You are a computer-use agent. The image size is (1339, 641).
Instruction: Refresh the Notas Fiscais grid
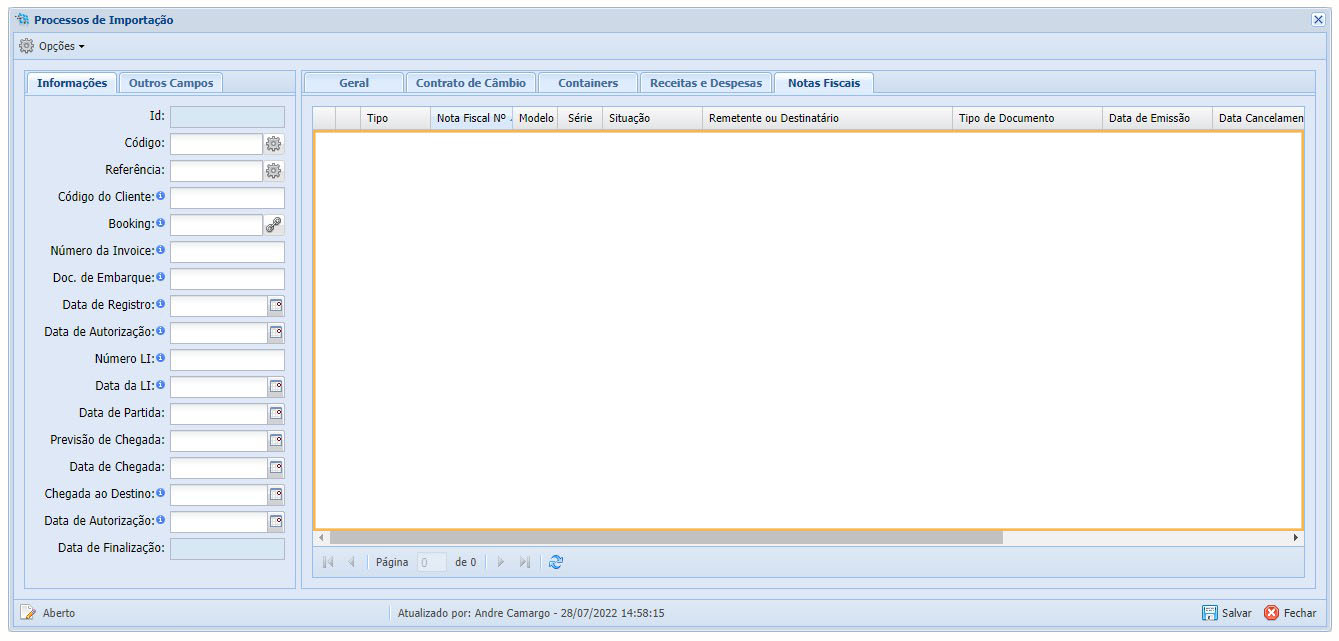click(556, 562)
